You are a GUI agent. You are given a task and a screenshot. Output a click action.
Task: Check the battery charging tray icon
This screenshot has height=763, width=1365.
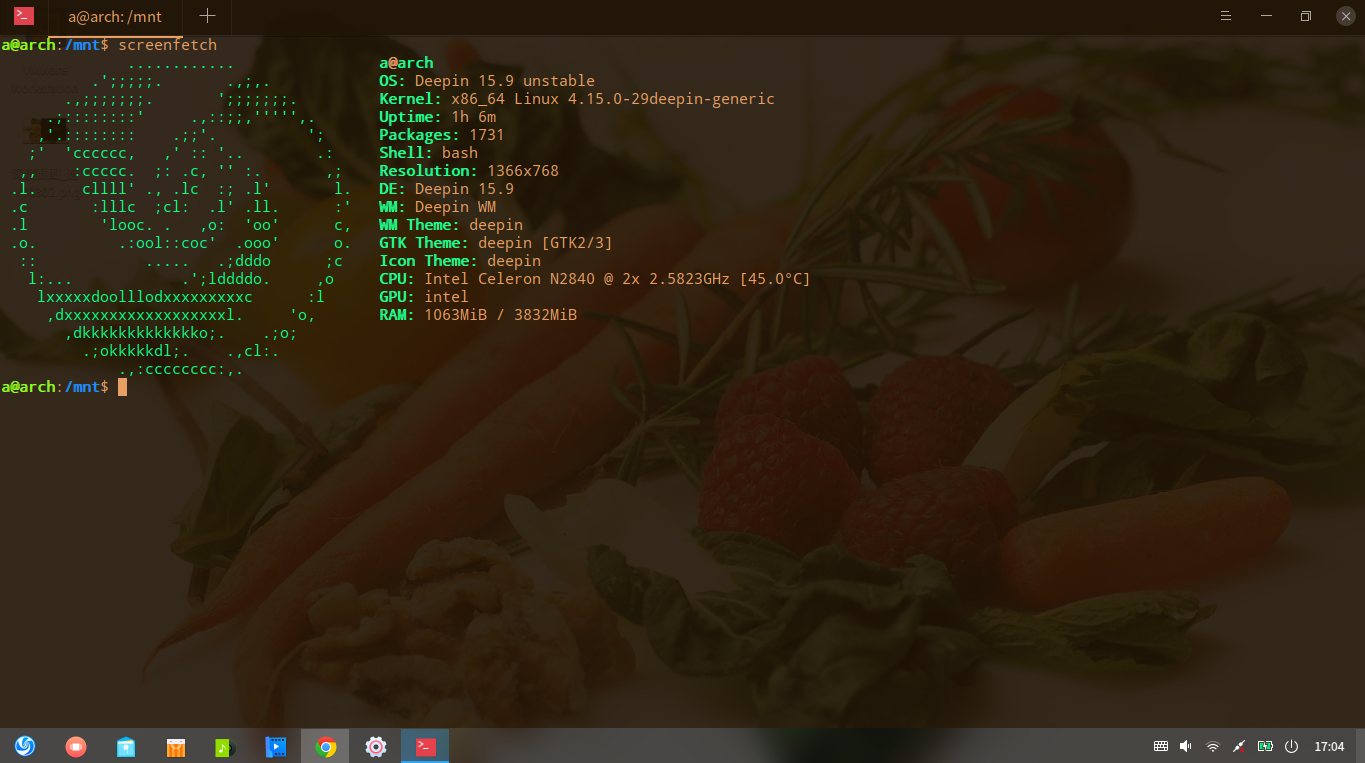[1265, 746]
